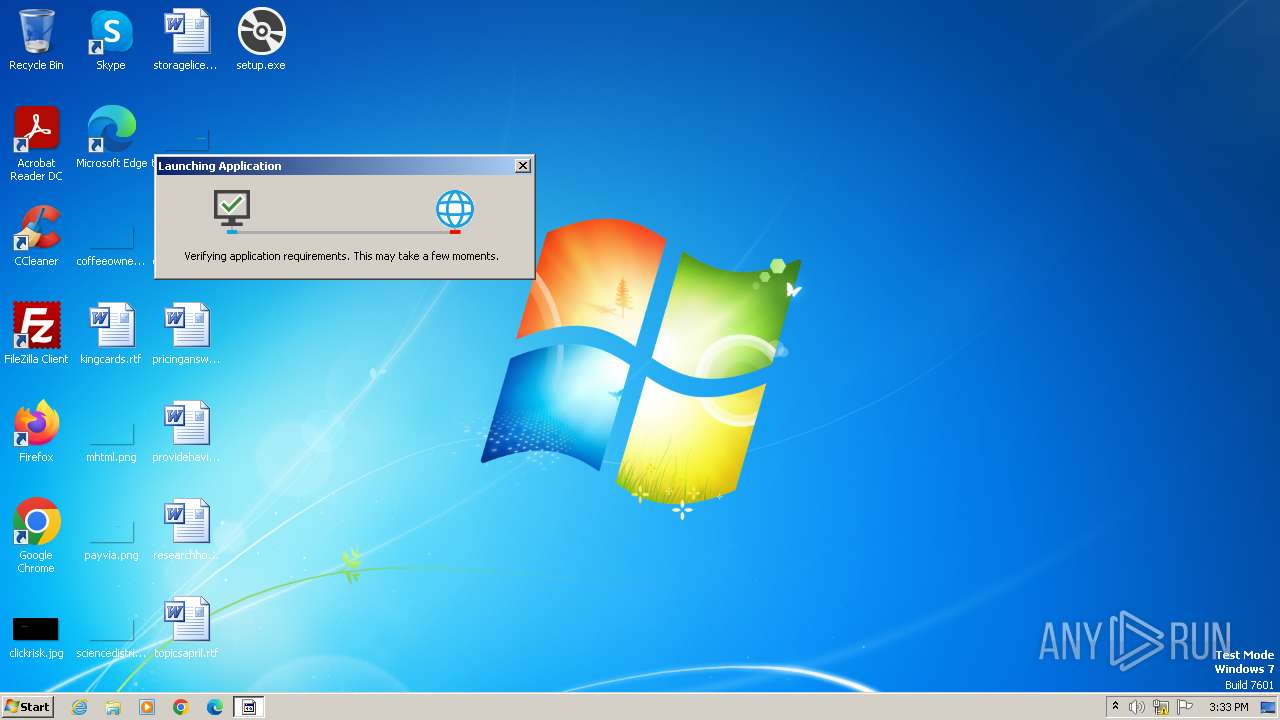Launch Chrome from the taskbar
Viewport: 1280px width, 720px height.
181,707
